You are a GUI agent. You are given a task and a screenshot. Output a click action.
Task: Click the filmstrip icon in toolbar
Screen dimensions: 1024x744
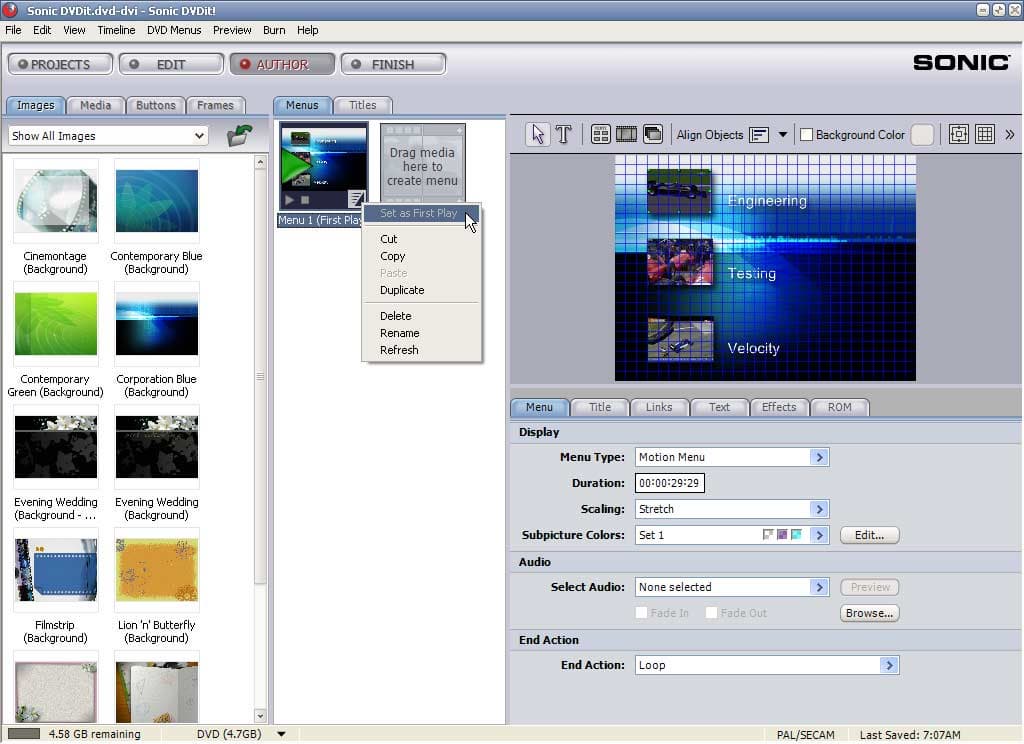[627, 135]
